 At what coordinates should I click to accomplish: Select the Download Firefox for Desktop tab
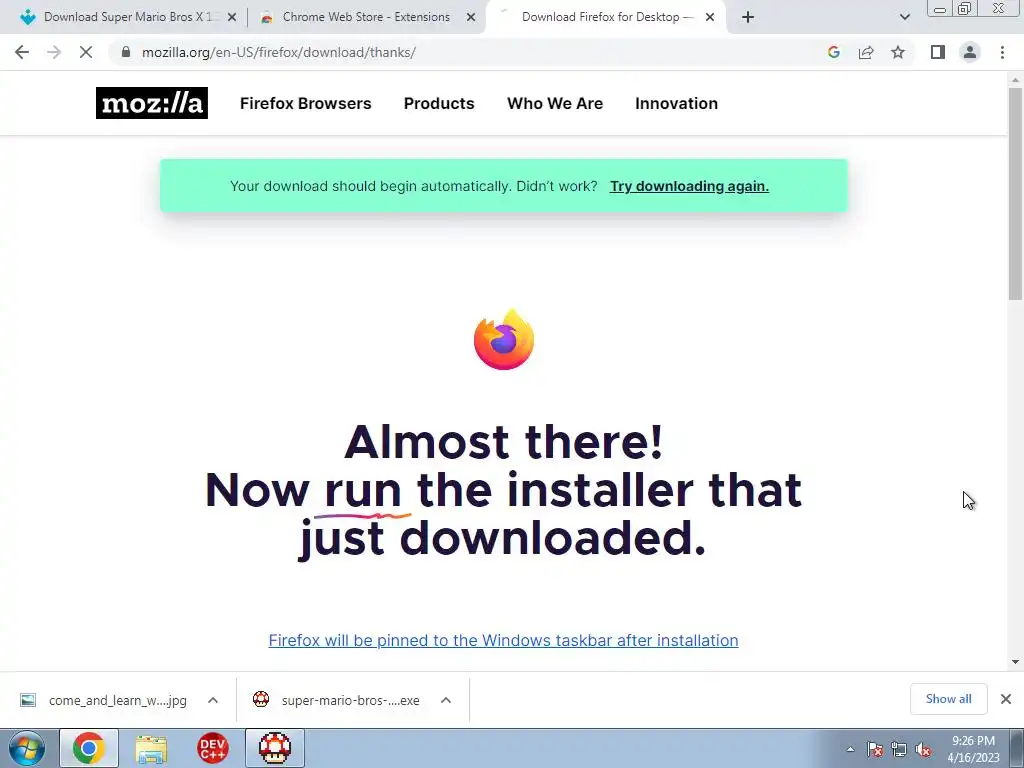[605, 17]
